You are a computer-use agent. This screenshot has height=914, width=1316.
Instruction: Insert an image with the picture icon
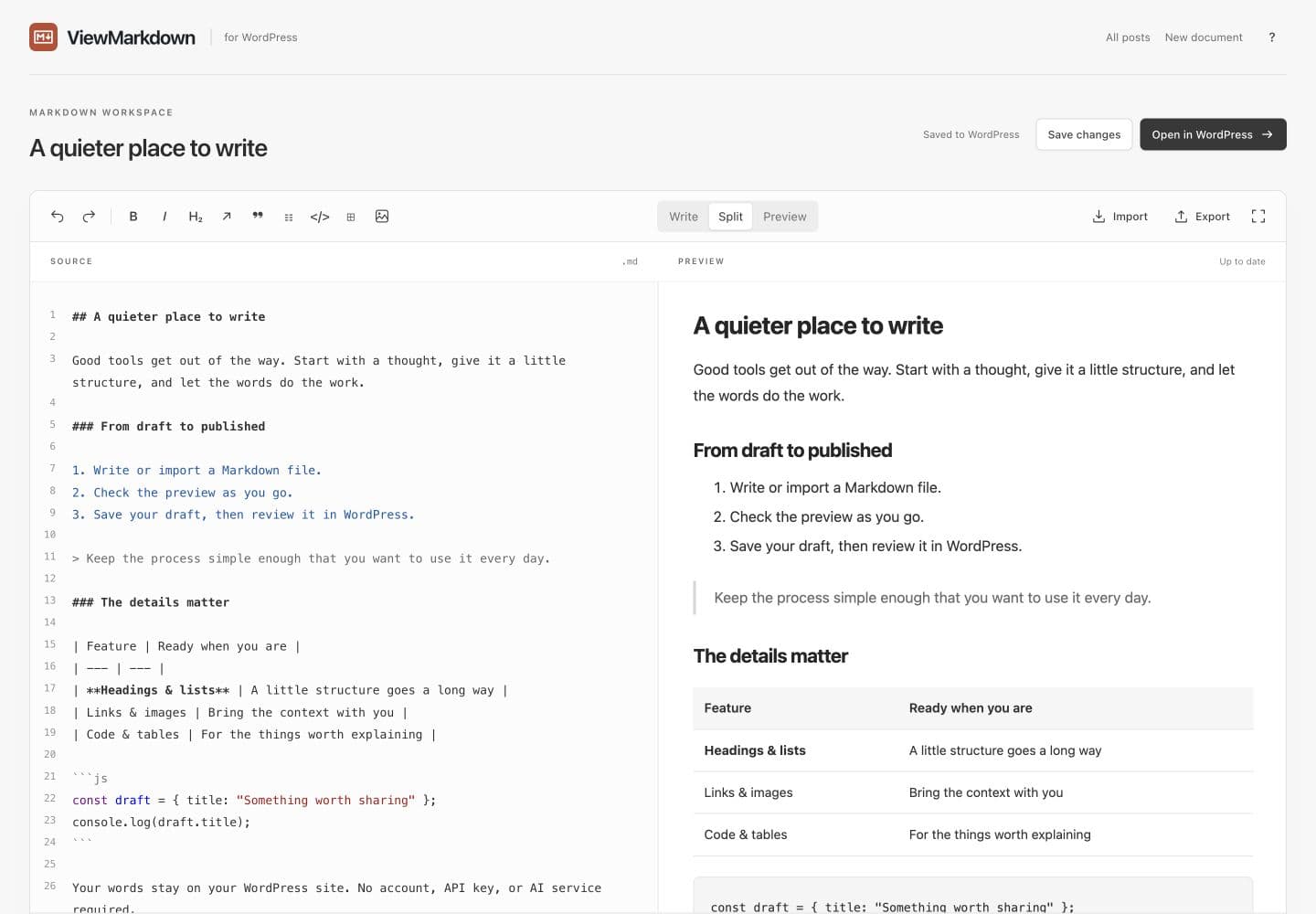[382, 217]
